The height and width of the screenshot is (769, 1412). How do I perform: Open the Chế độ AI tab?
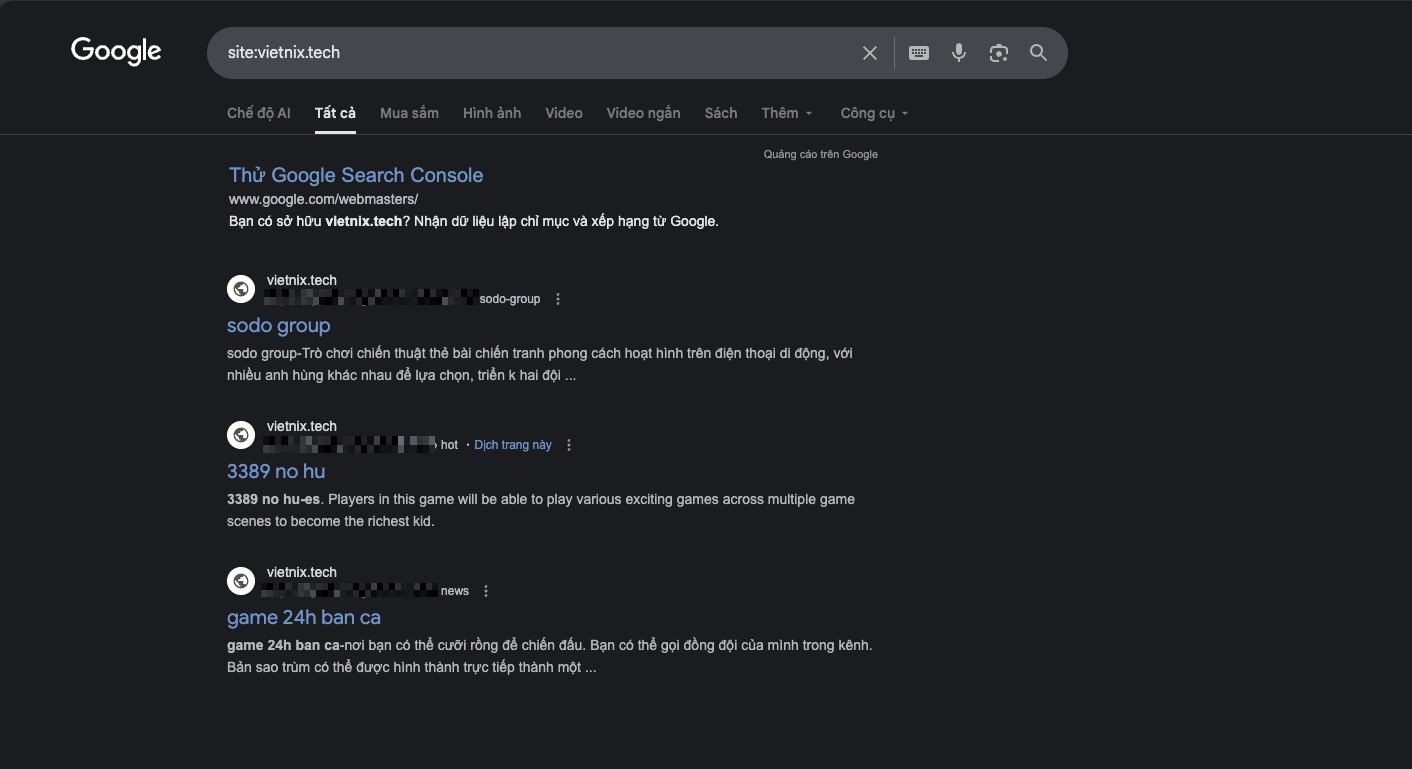pos(258,113)
